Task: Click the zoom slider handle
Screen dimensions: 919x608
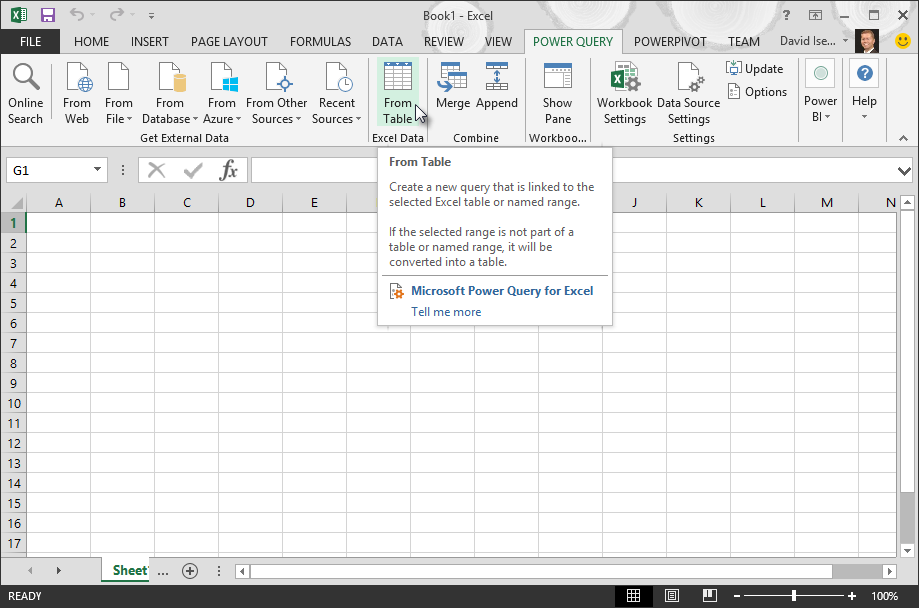Action: (x=794, y=596)
